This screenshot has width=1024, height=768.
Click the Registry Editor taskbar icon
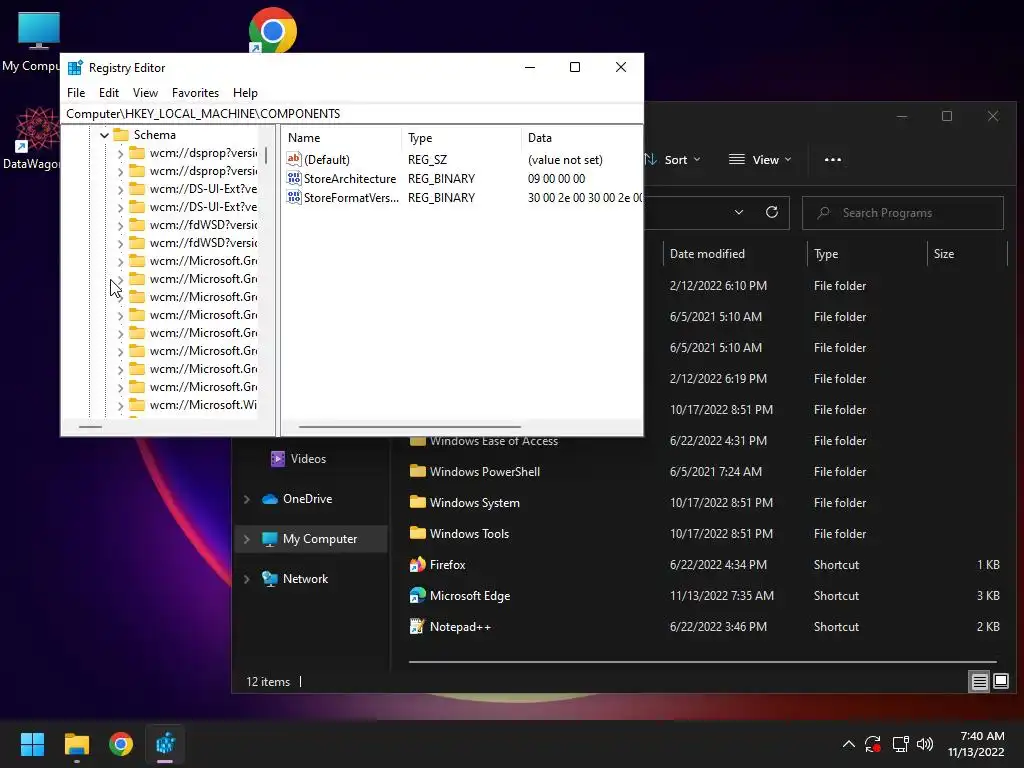point(165,744)
